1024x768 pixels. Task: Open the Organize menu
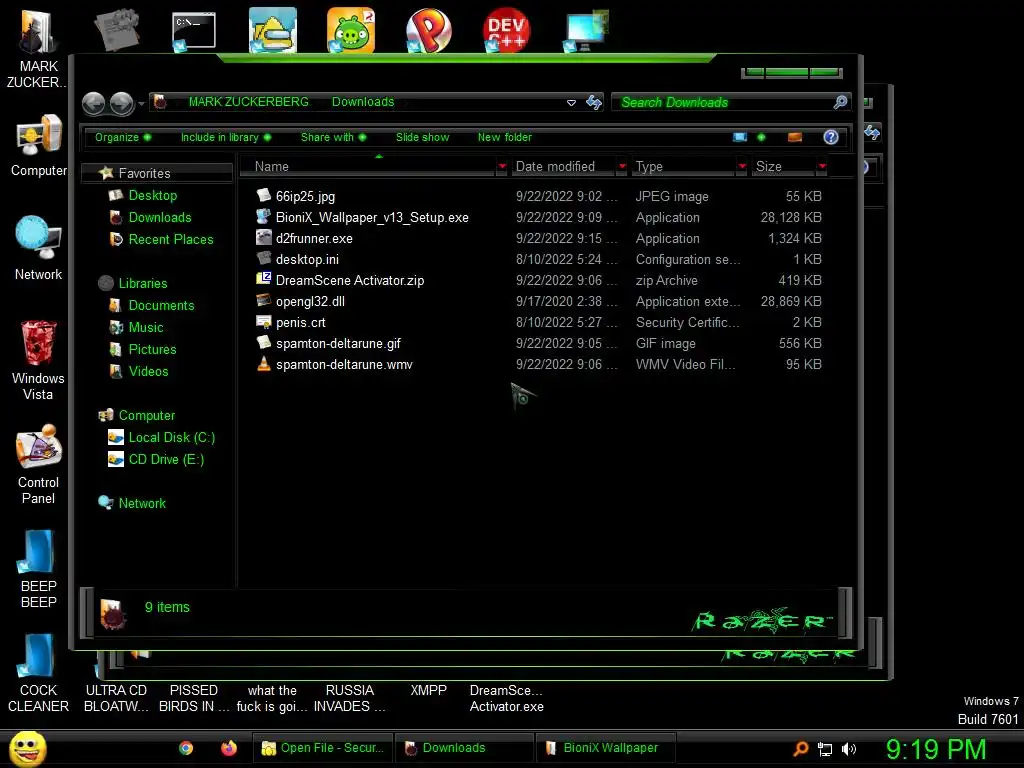123,137
